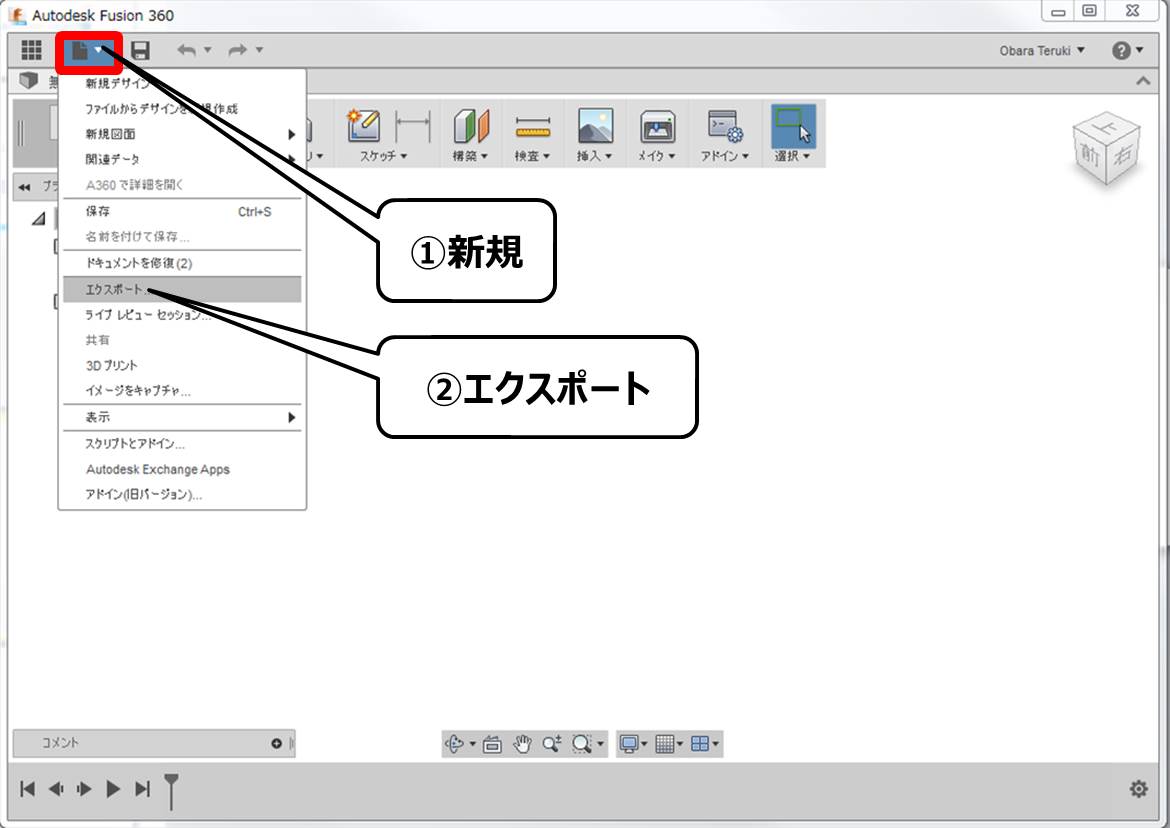Screen dimensions: 1170x828
Task: Choose ファイルからデザインを新規作成 menu item
Action: 182,108
